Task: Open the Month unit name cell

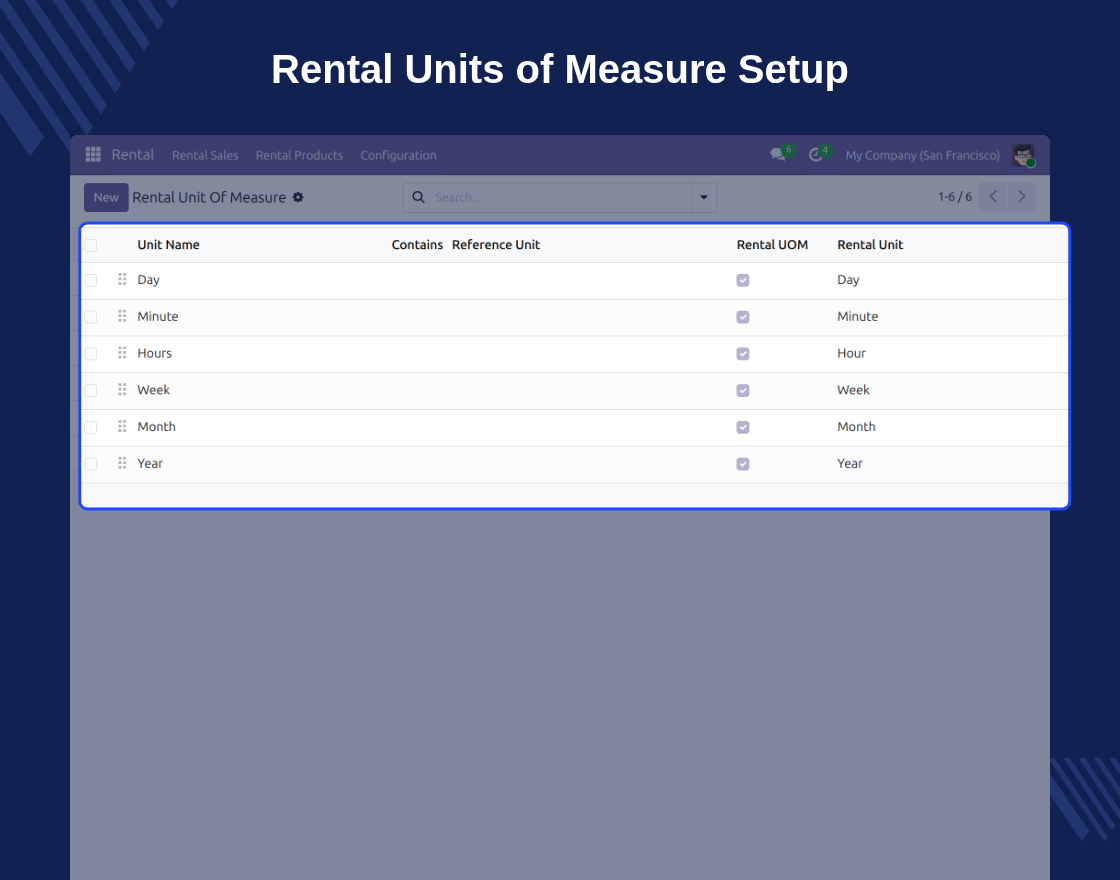Action: tap(156, 426)
